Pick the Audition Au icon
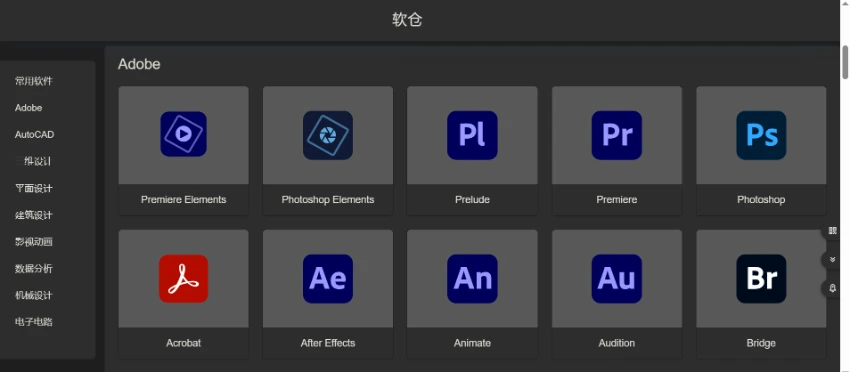The height and width of the screenshot is (372, 850). pyautogui.click(x=616, y=279)
